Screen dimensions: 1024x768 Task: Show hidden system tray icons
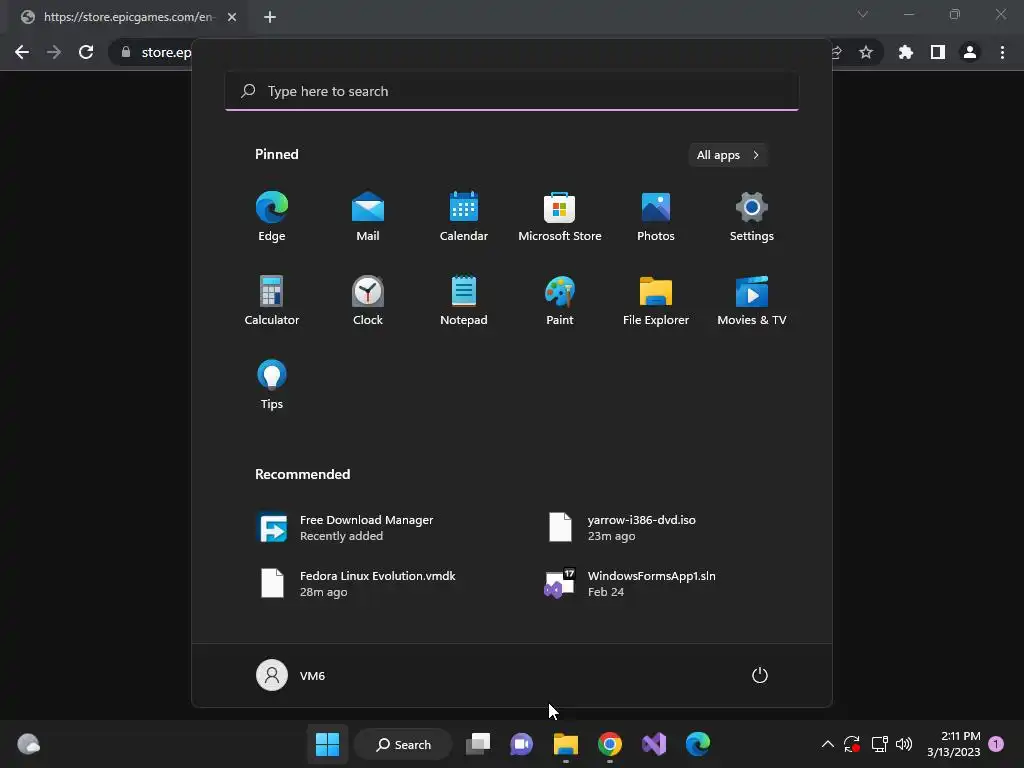pos(827,744)
